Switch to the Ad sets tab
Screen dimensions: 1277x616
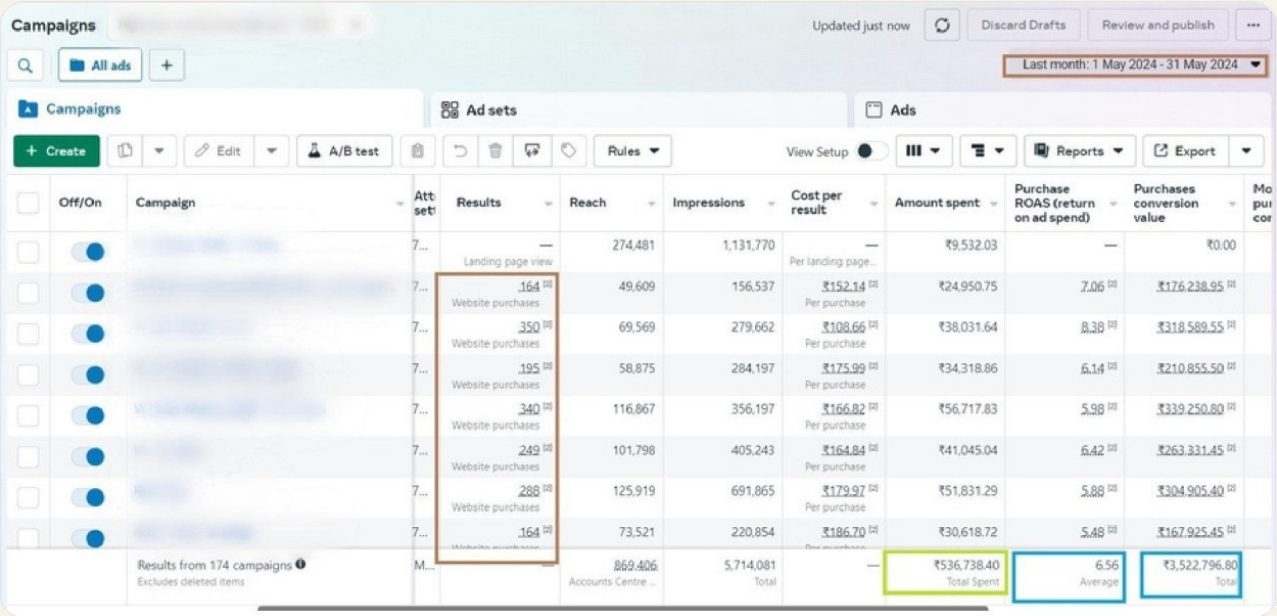coord(640,110)
